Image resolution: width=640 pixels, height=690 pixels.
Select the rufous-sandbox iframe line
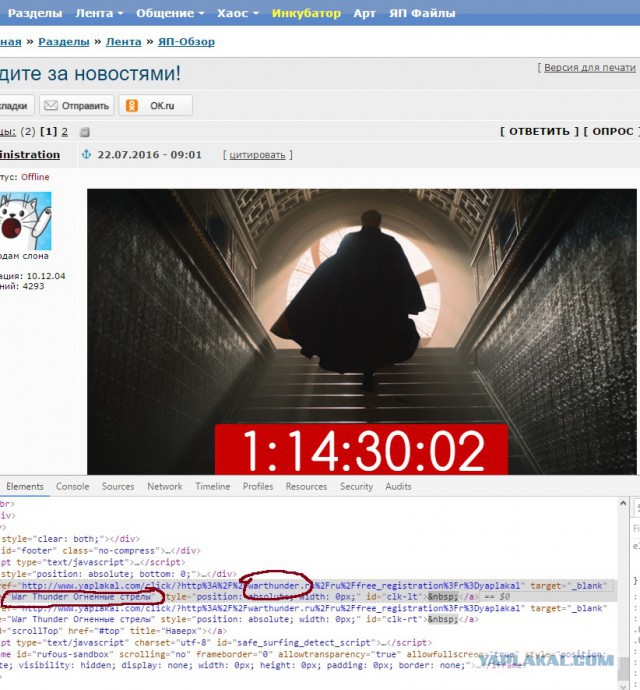(304, 659)
